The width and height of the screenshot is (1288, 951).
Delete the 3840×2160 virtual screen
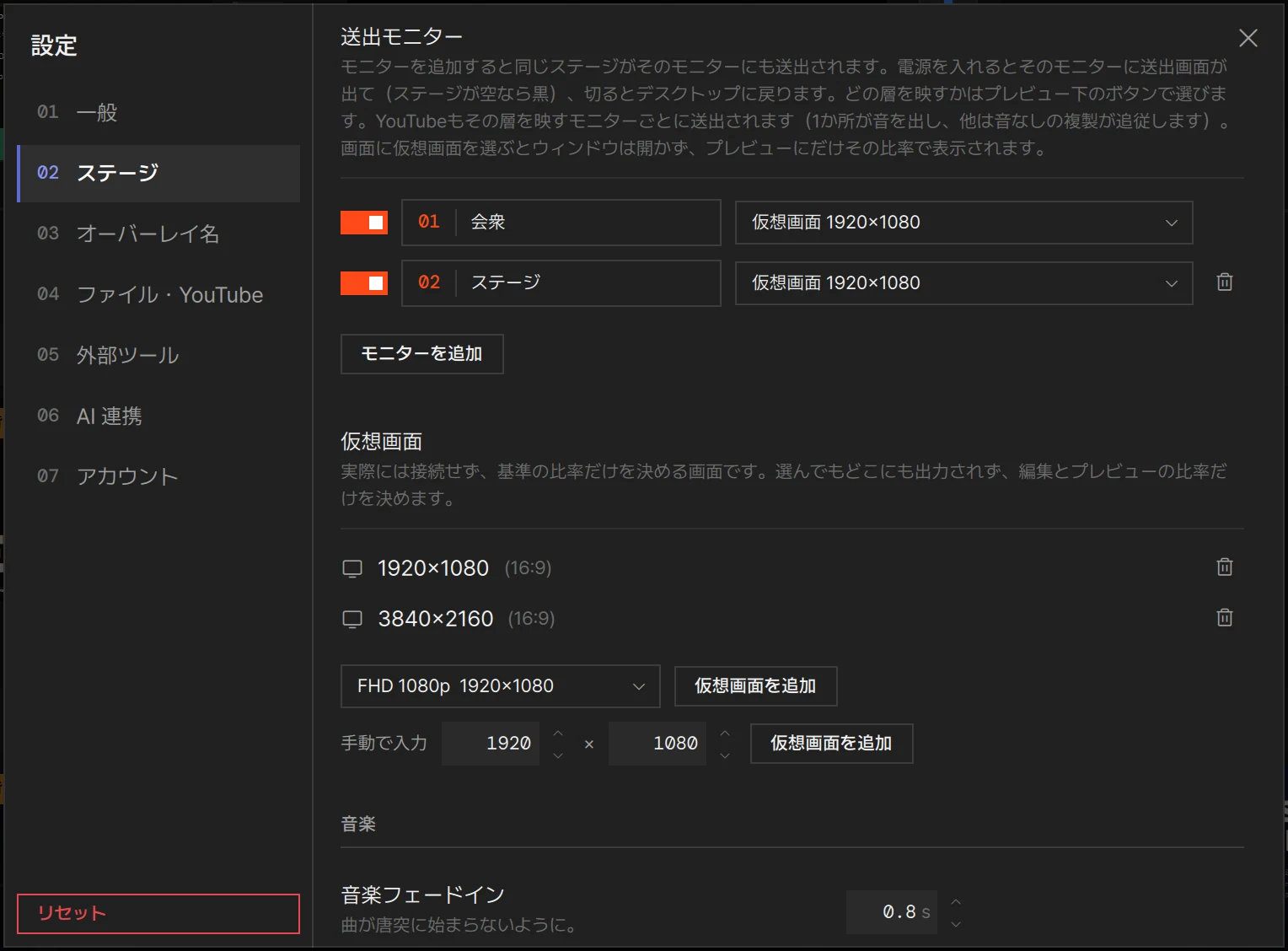(1225, 618)
